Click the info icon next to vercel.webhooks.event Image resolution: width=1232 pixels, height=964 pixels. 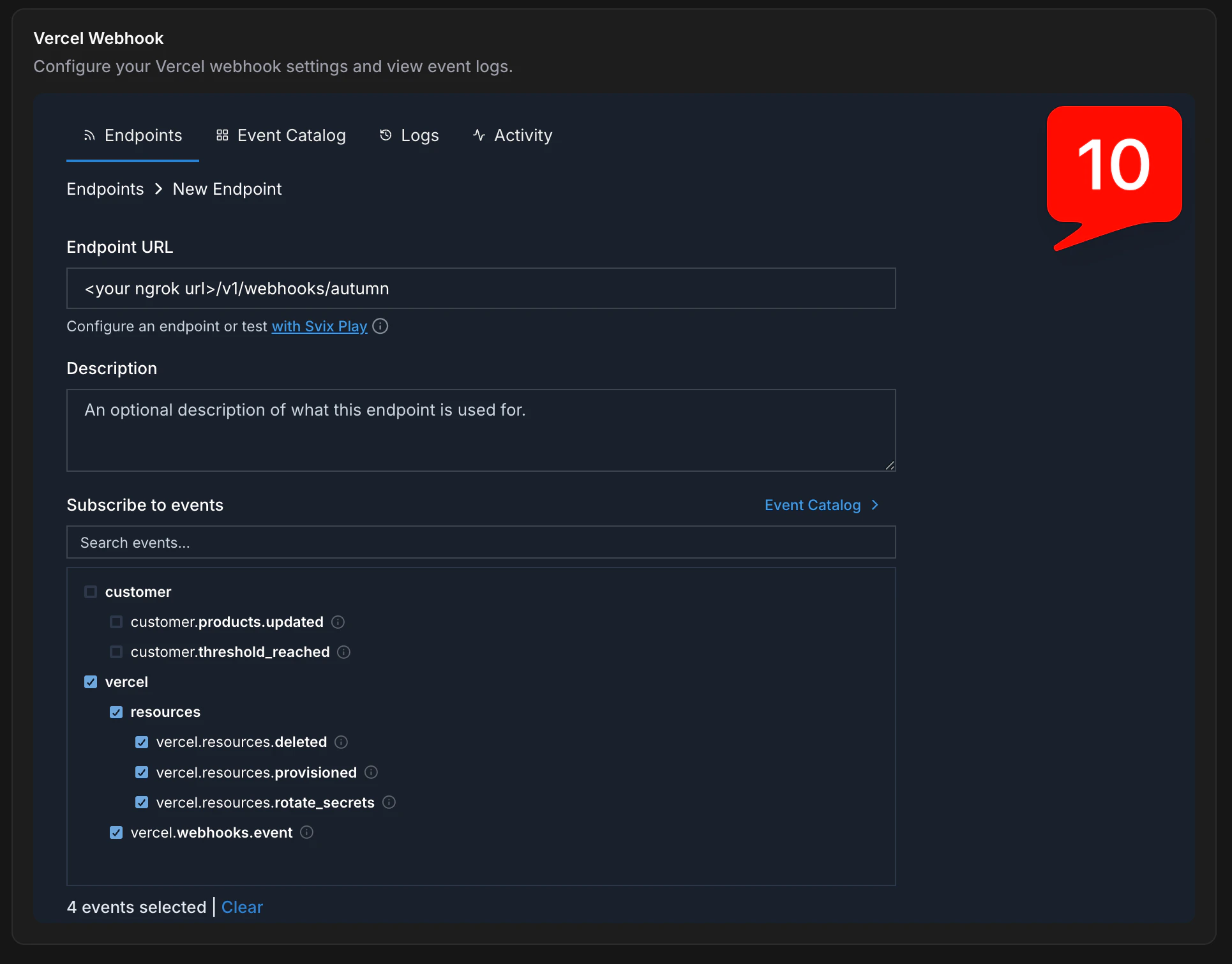coord(306,832)
